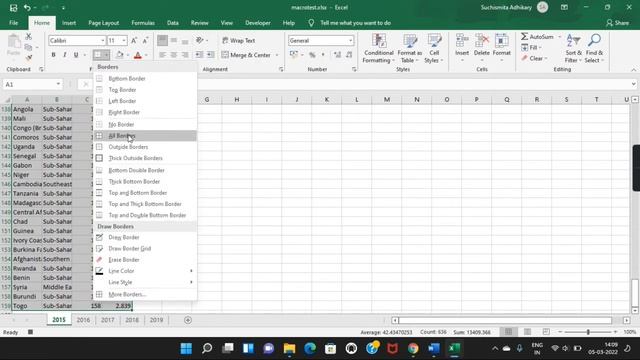Screen dimensions: 640x360
Task: Switch to the 2016 sheet tab
Action: click(83, 320)
